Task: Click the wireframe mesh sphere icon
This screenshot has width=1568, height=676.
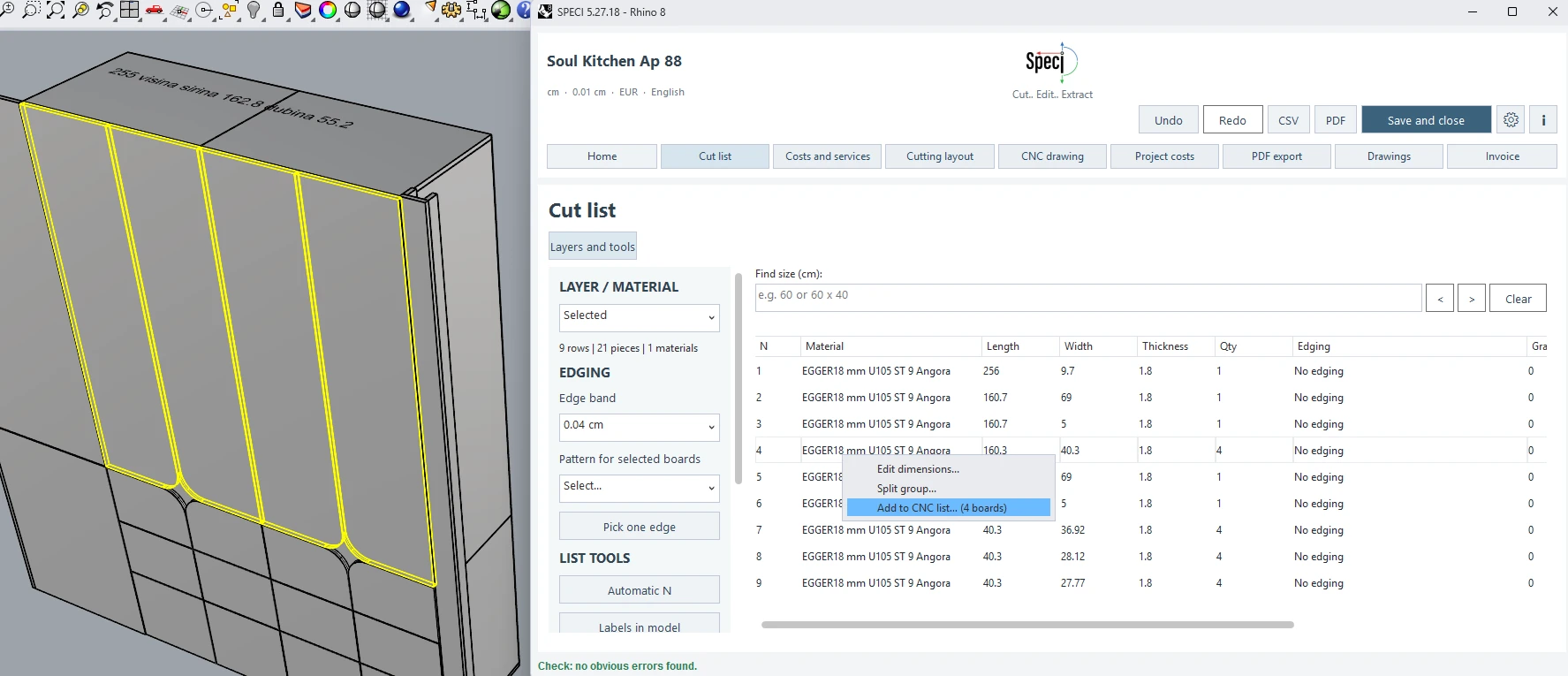Action: tap(377, 10)
